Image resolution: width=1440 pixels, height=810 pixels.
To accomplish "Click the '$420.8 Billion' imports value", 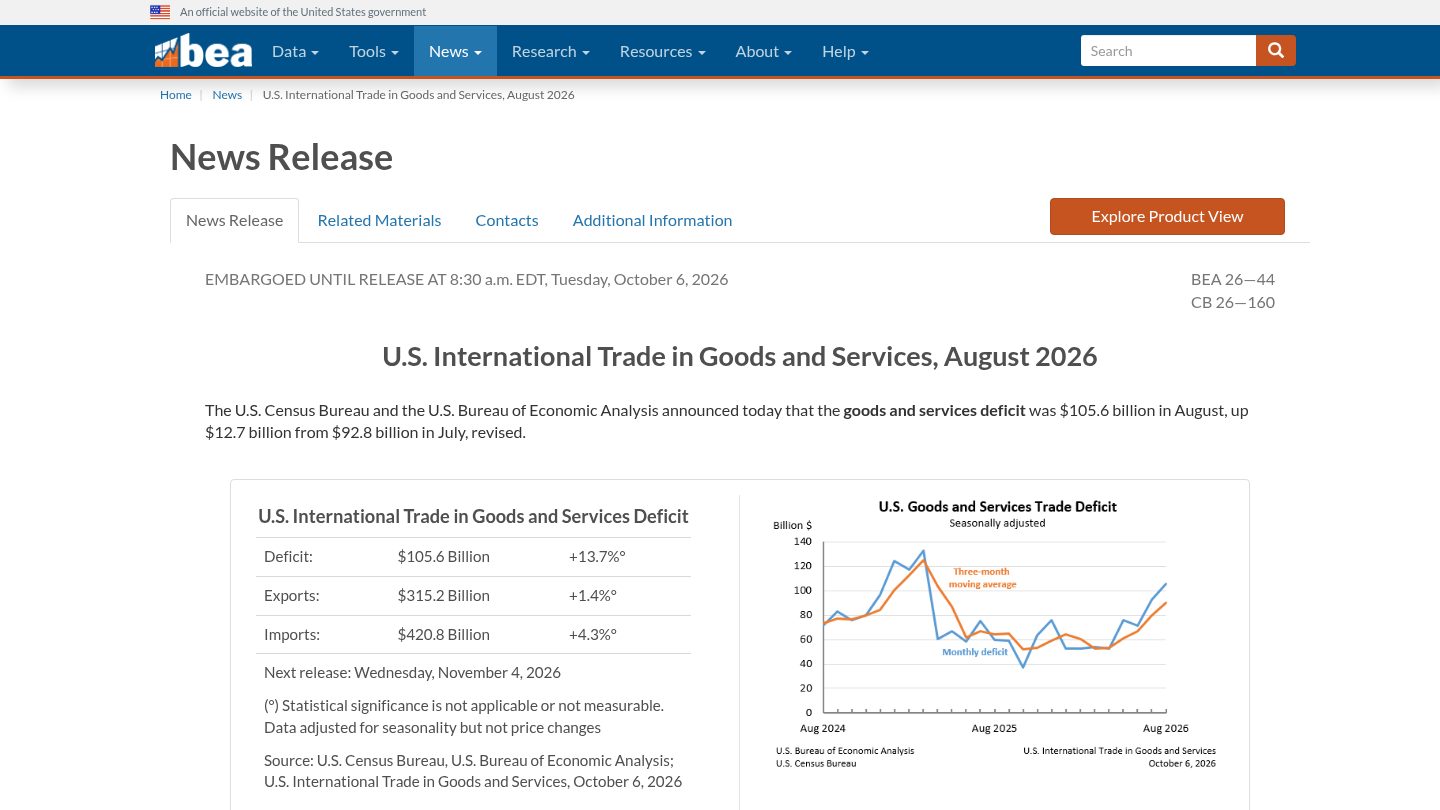I will (x=443, y=634).
